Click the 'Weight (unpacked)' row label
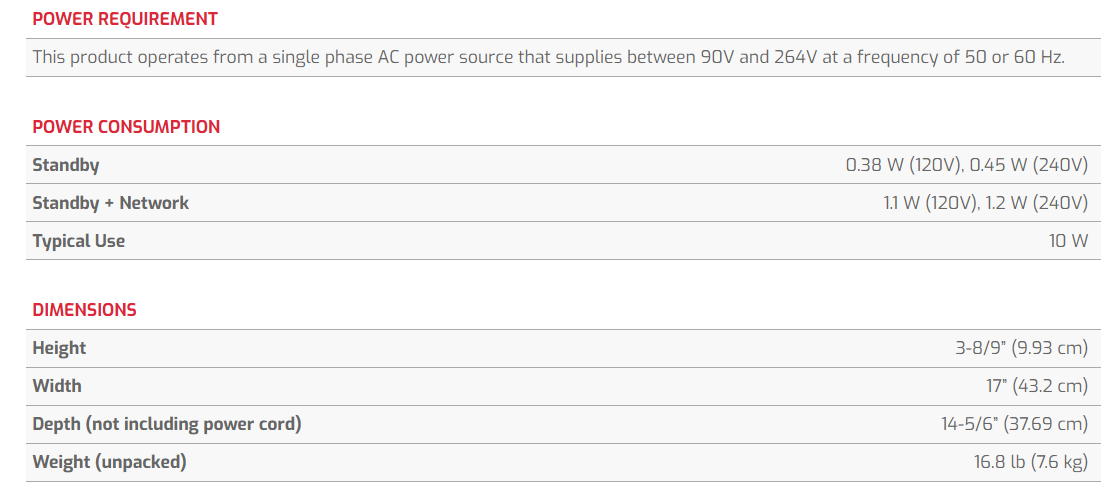Screen dimensions: 1120x501 pos(109,462)
